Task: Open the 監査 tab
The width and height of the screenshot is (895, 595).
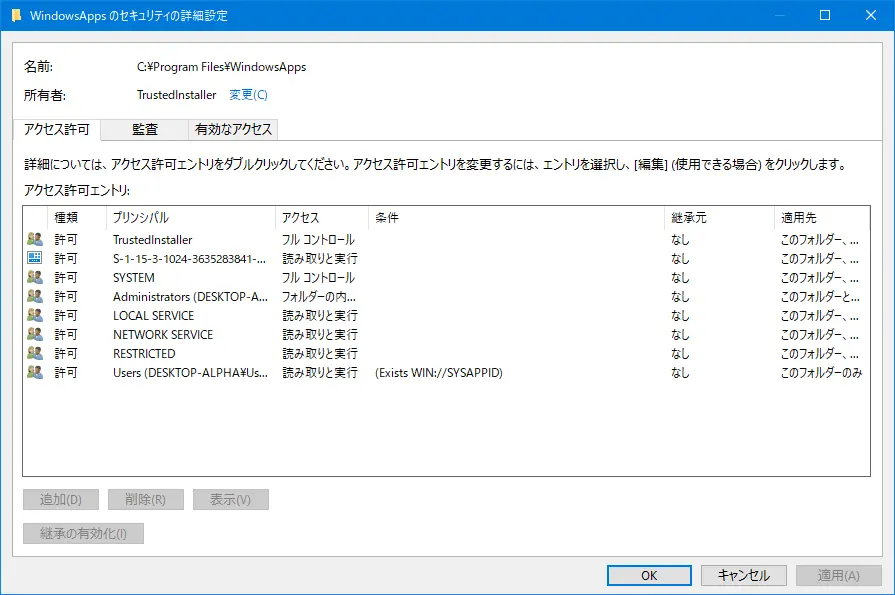Action: (x=144, y=130)
